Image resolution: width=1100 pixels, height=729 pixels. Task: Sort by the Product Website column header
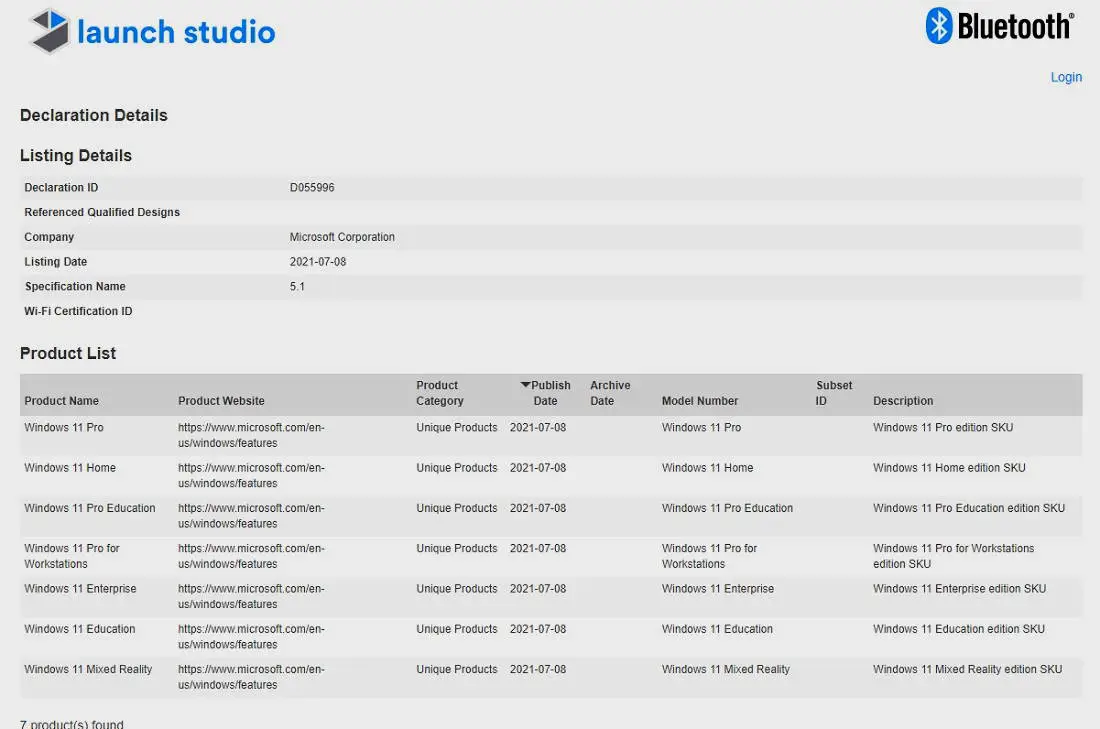click(x=221, y=401)
